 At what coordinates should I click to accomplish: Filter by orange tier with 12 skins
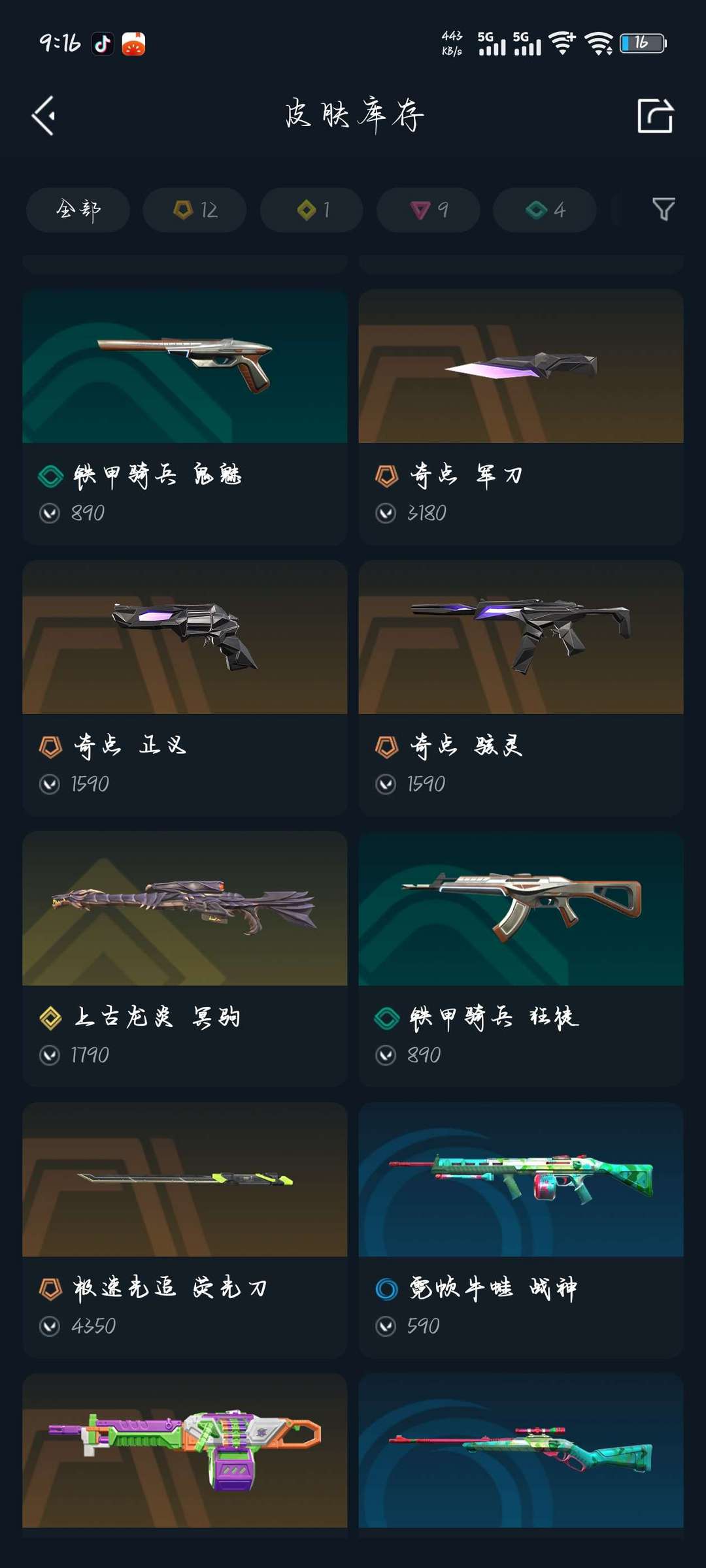(x=195, y=210)
